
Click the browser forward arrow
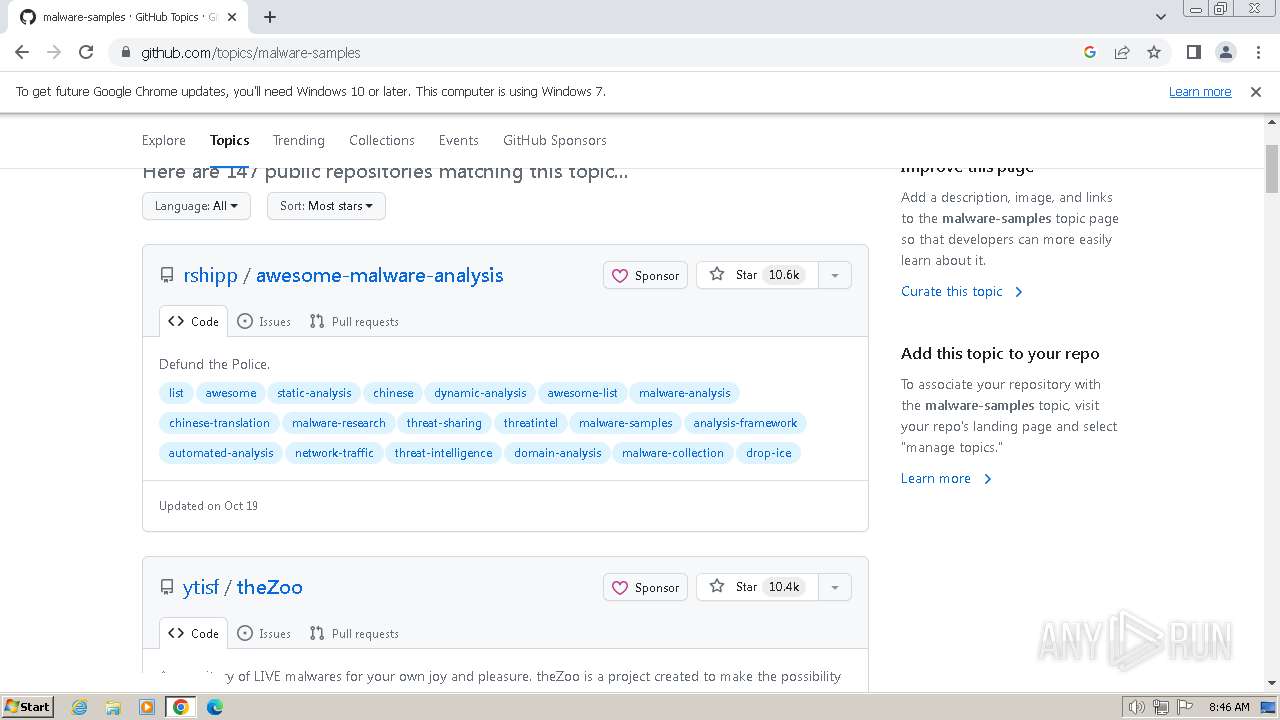(x=54, y=52)
